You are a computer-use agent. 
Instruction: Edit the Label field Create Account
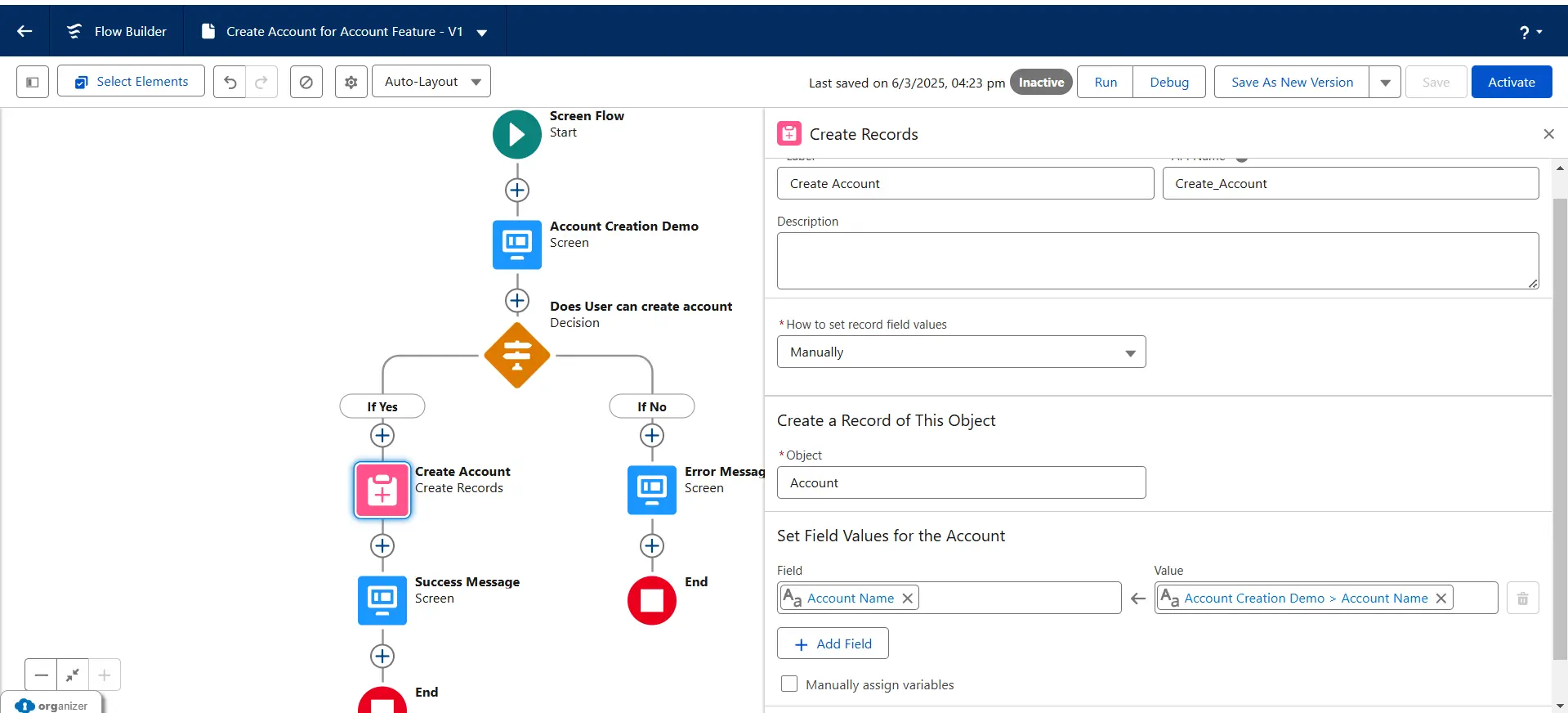(x=965, y=183)
